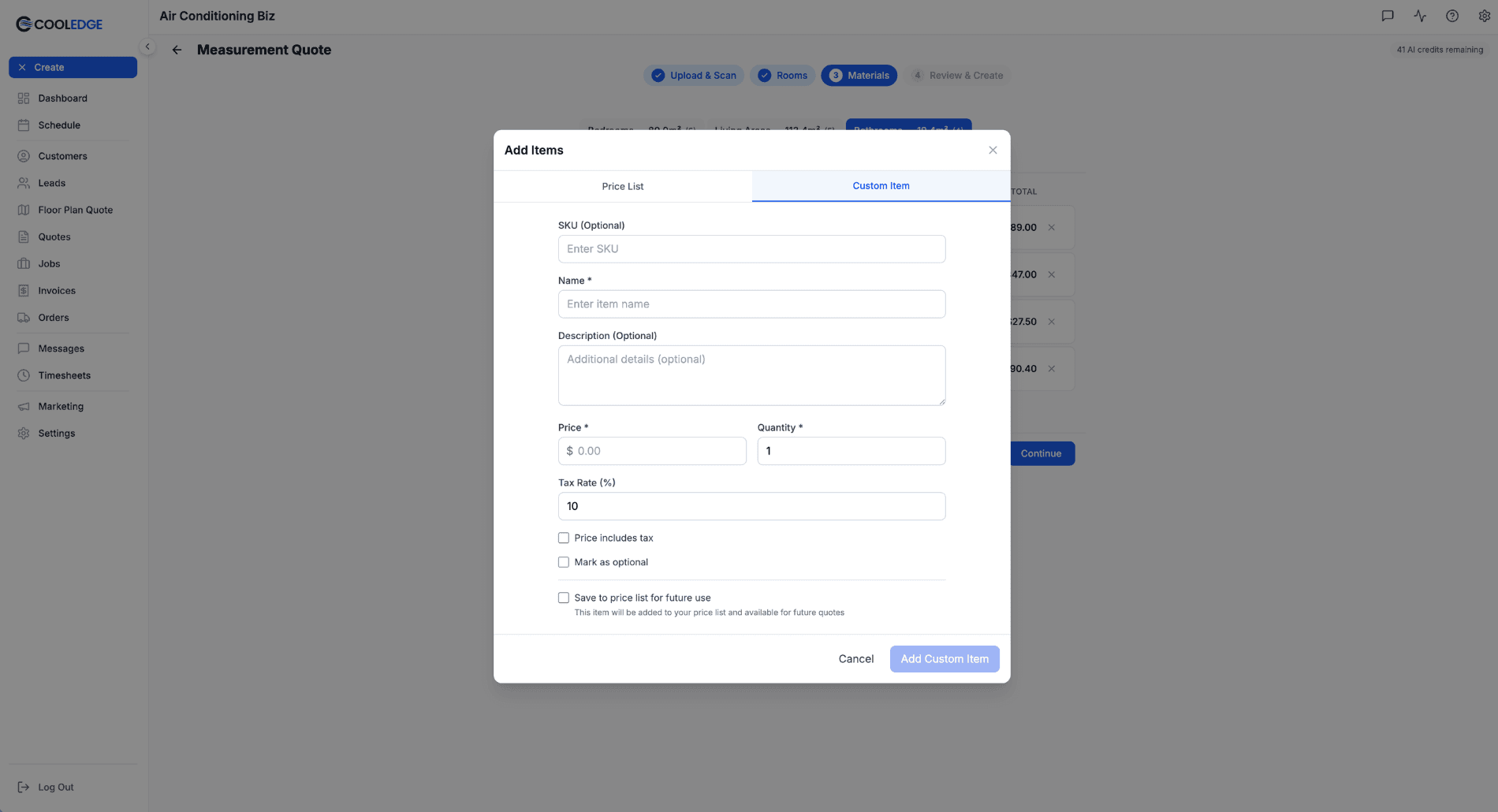
Task: Select the Schedule calendar icon
Action: click(24, 125)
